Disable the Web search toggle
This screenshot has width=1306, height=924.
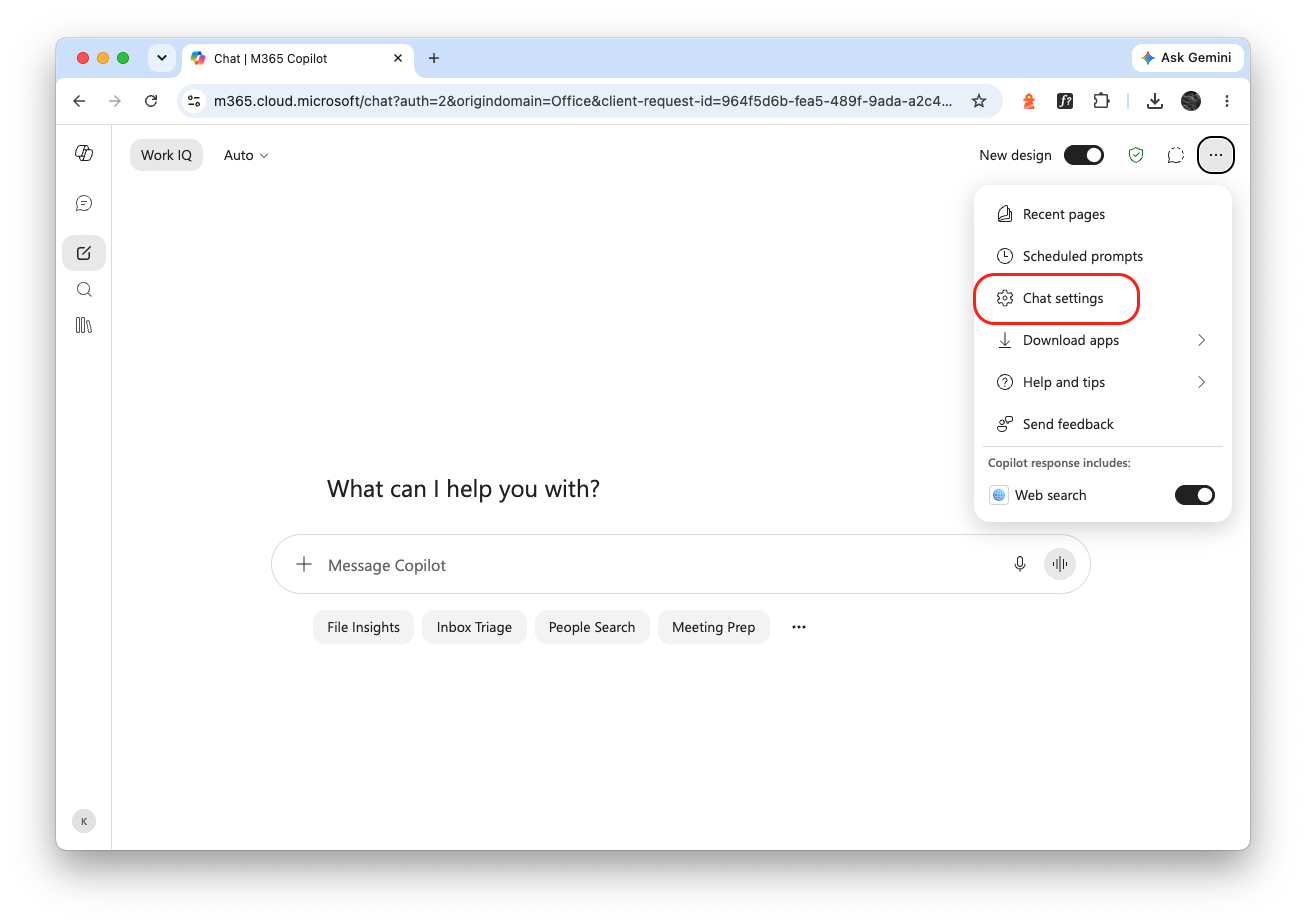tap(1194, 495)
